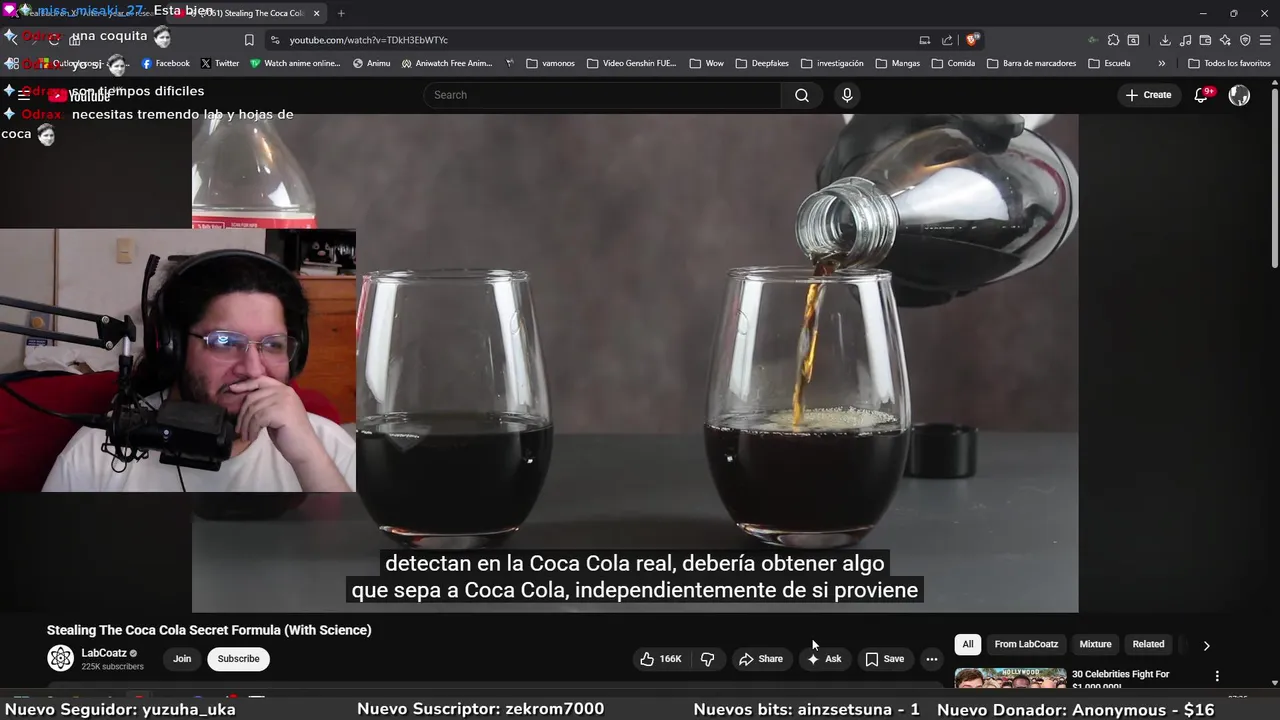Open the sidebar search panel icon
The height and width of the screenshot is (720, 1280).
point(1133,40)
